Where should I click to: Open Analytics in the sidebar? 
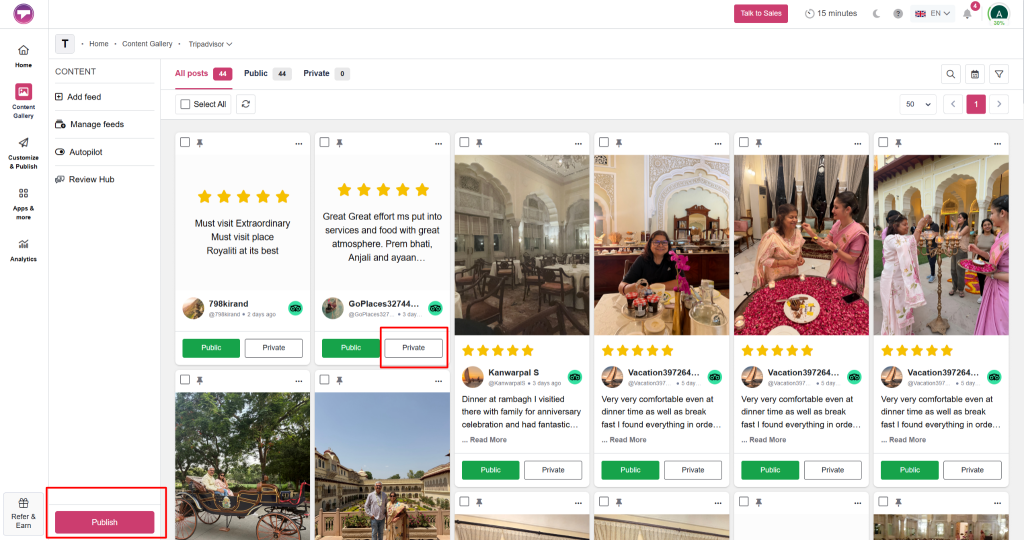click(x=24, y=250)
